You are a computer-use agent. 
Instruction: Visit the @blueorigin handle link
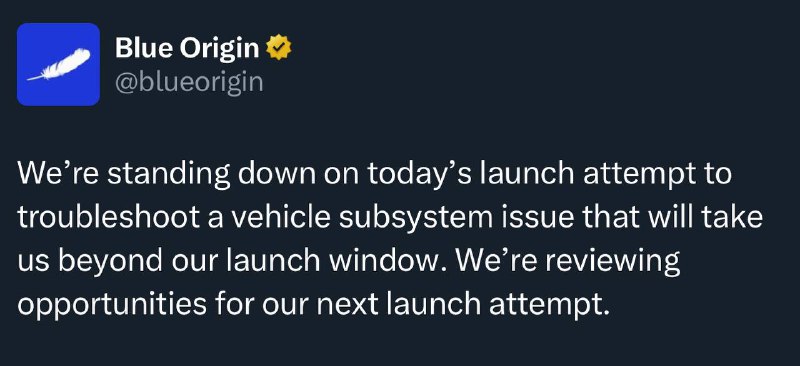[x=189, y=82]
